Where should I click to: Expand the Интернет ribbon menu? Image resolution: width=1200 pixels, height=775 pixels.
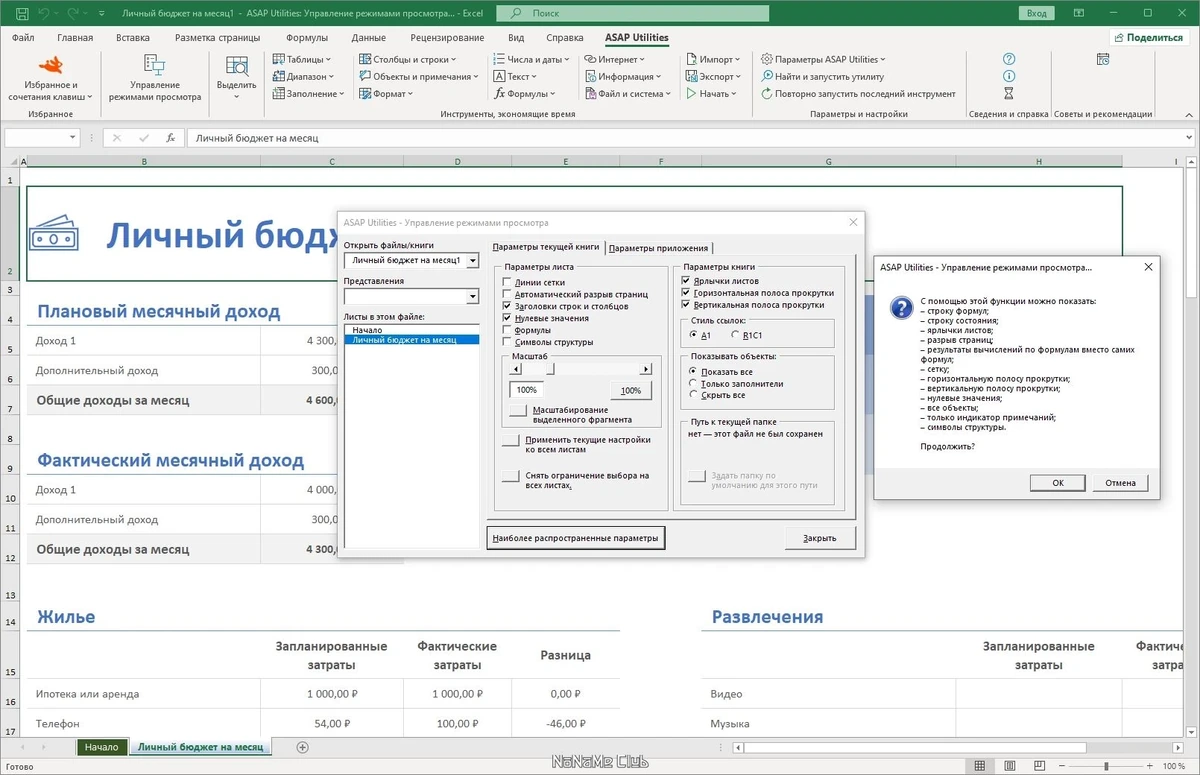pos(617,59)
